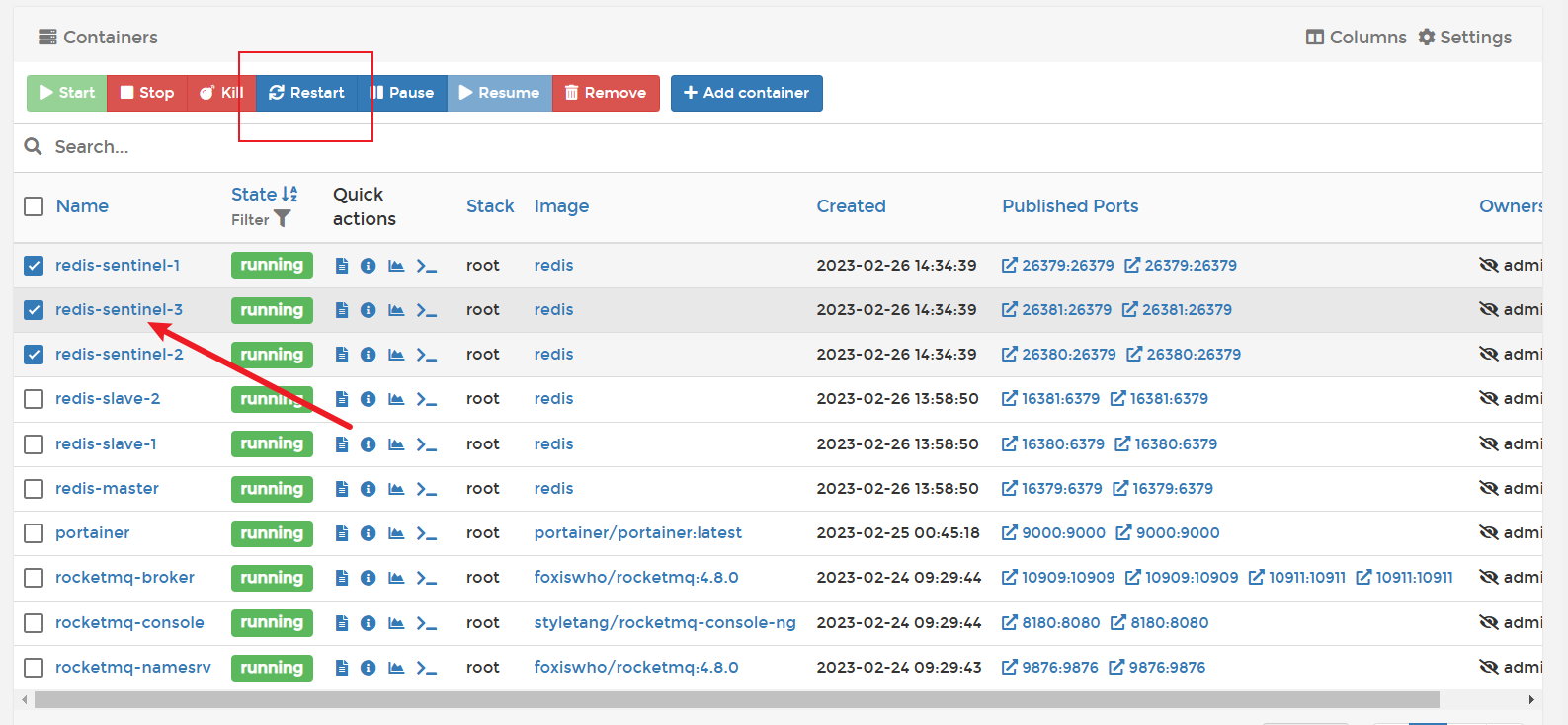The width and height of the screenshot is (1568, 725).
Task: Open stats chart icon for redis-slave-1
Action: (396, 444)
